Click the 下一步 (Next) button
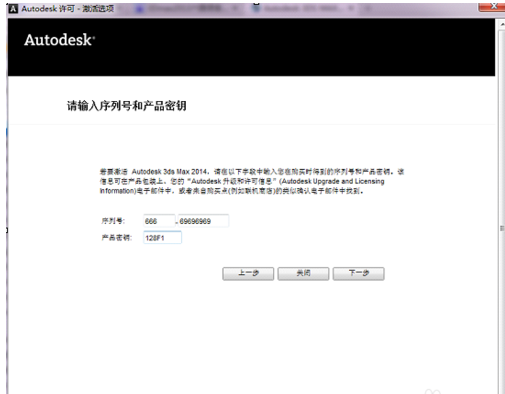The width and height of the screenshot is (505, 394). (x=359, y=274)
